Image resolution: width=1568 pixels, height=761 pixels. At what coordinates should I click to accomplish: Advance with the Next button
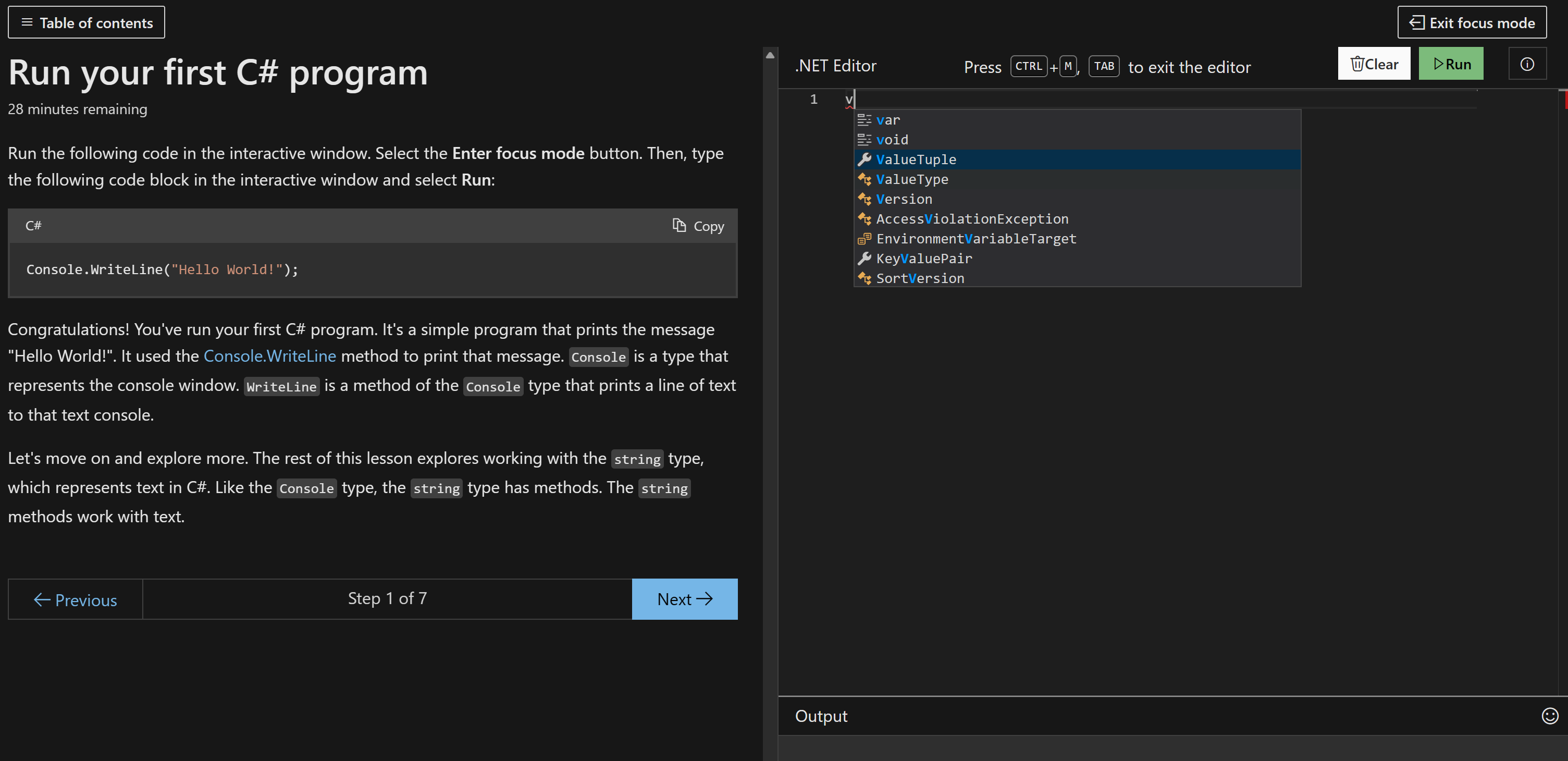685,599
